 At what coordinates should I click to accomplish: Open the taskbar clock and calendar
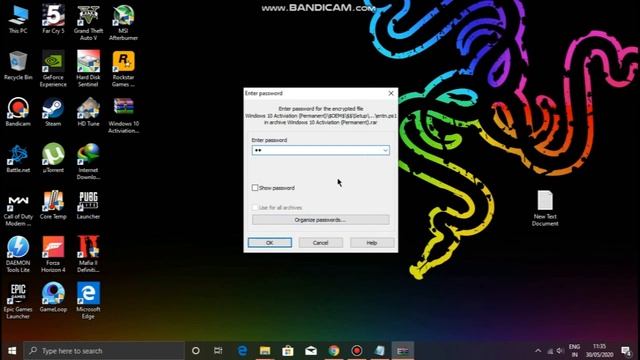pos(600,351)
